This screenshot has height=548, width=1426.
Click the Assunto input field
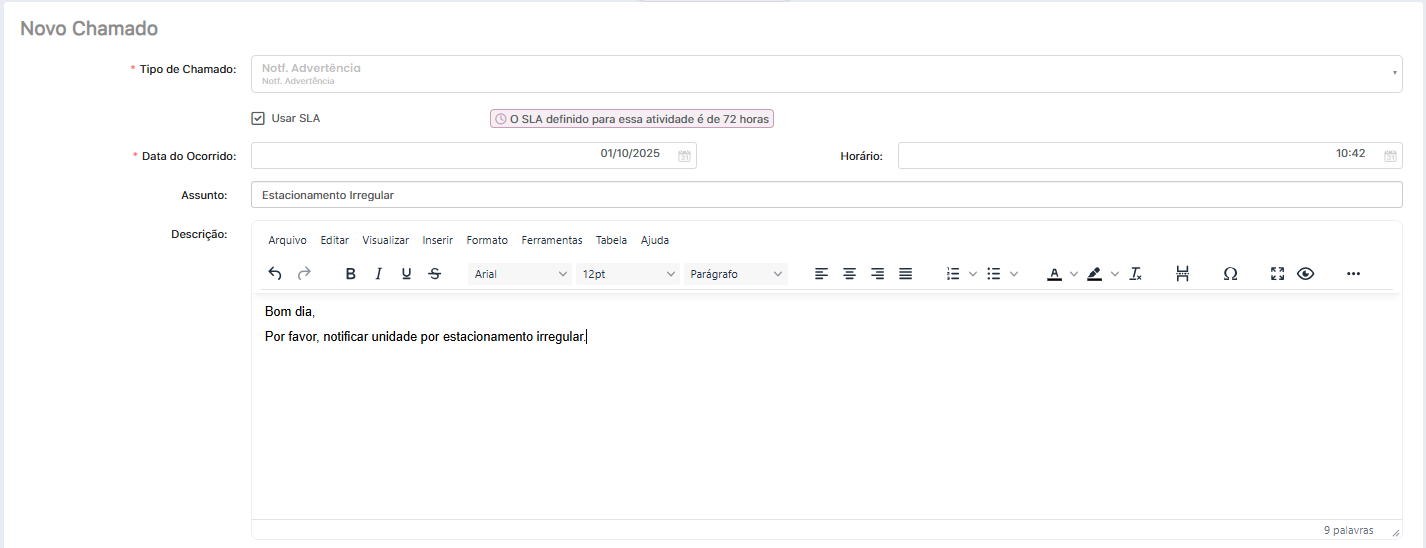click(825, 195)
